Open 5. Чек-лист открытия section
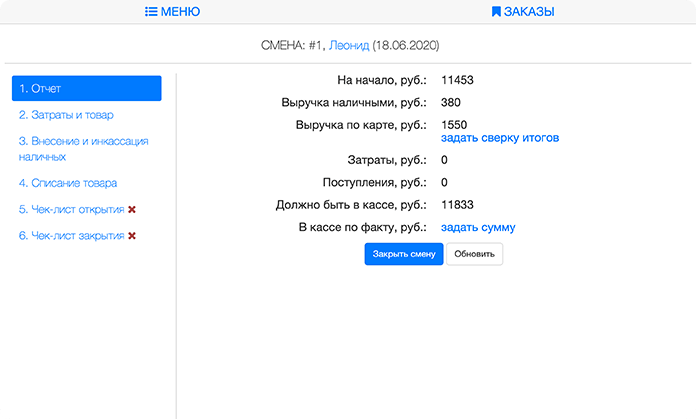 [70, 210]
